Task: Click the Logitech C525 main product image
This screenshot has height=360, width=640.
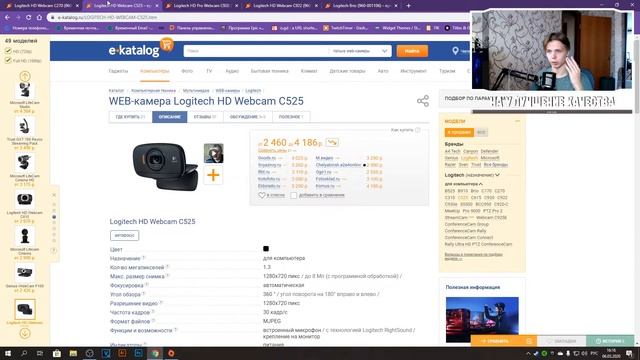Action: click(165, 166)
